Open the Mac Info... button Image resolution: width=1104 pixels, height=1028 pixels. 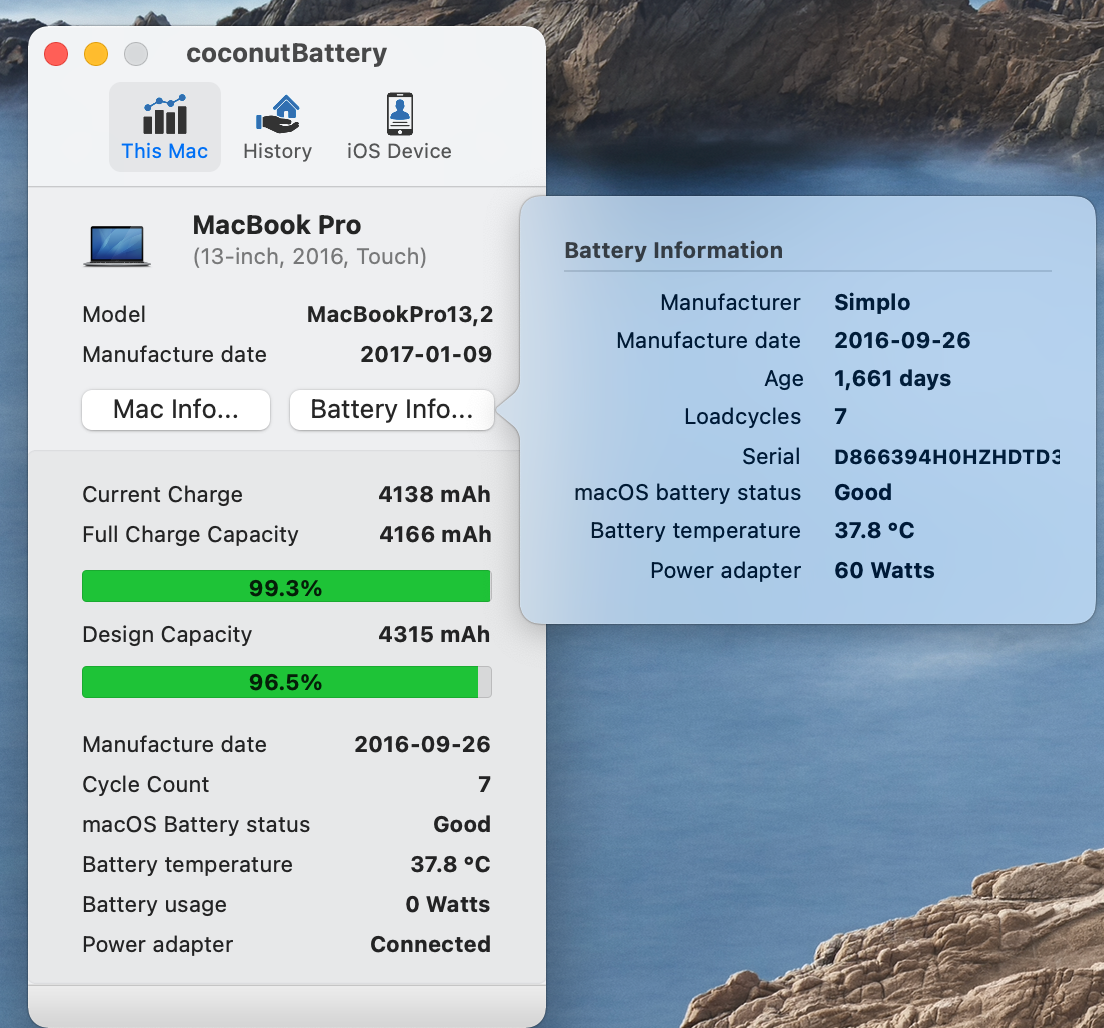tap(176, 409)
